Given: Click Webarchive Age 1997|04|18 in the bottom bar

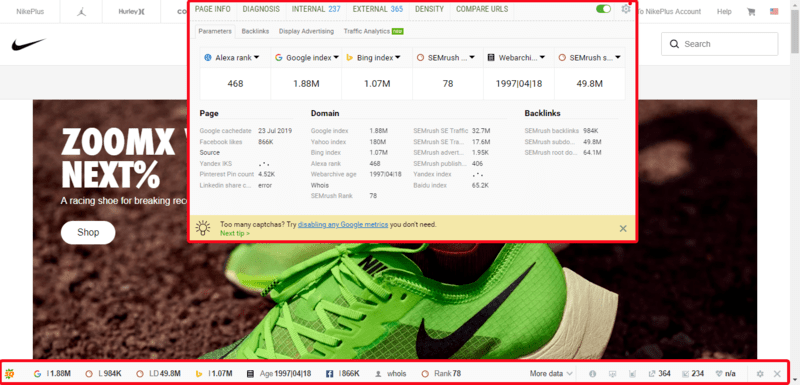Looking at the screenshot, I should pyautogui.click(x=279, y=374).
